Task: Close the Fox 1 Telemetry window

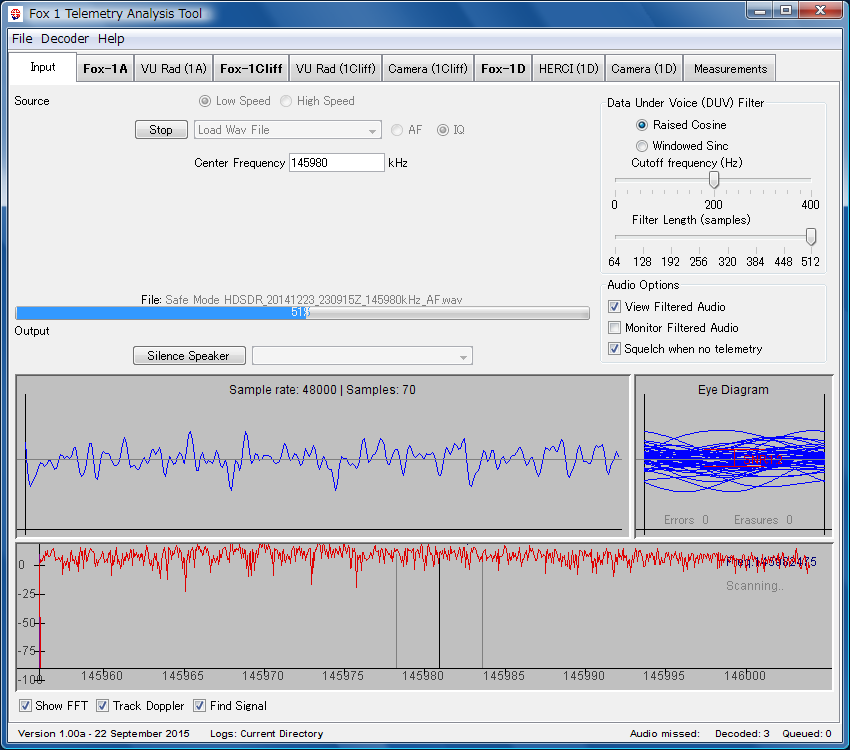Action: [x=820, y=11]
